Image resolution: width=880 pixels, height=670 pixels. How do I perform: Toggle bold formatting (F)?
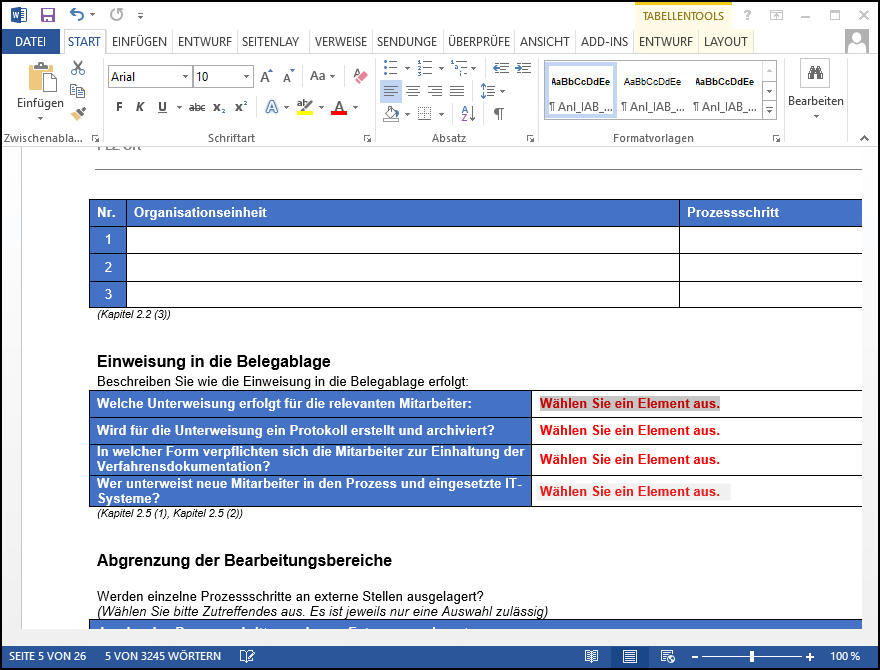(119, 107)
